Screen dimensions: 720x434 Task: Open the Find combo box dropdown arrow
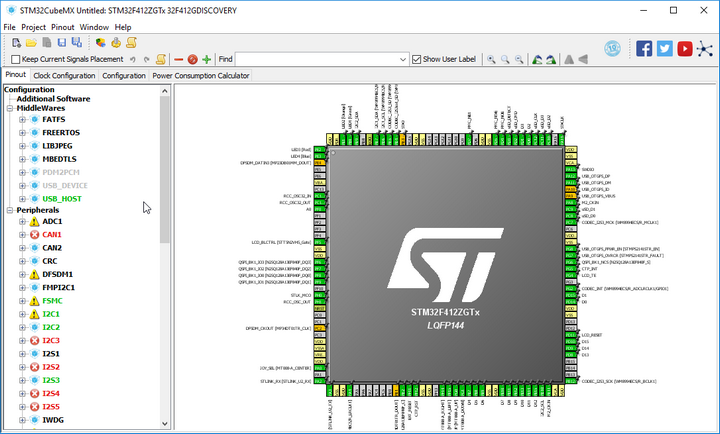(x=403, y=59)
